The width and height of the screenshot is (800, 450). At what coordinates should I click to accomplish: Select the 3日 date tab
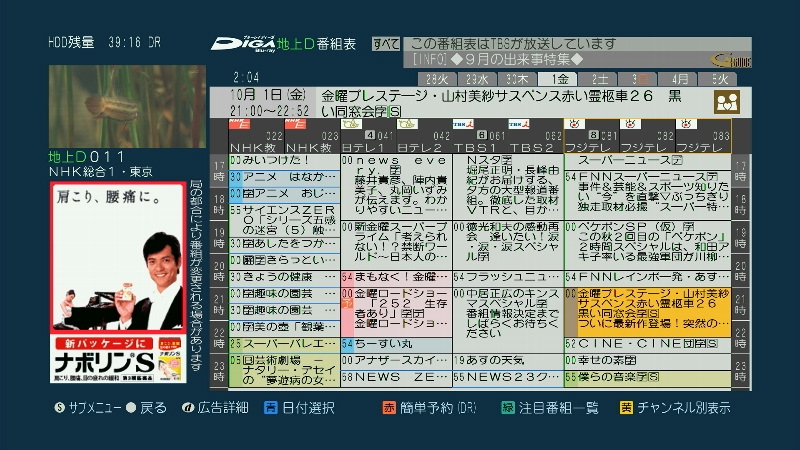(638, 80)
